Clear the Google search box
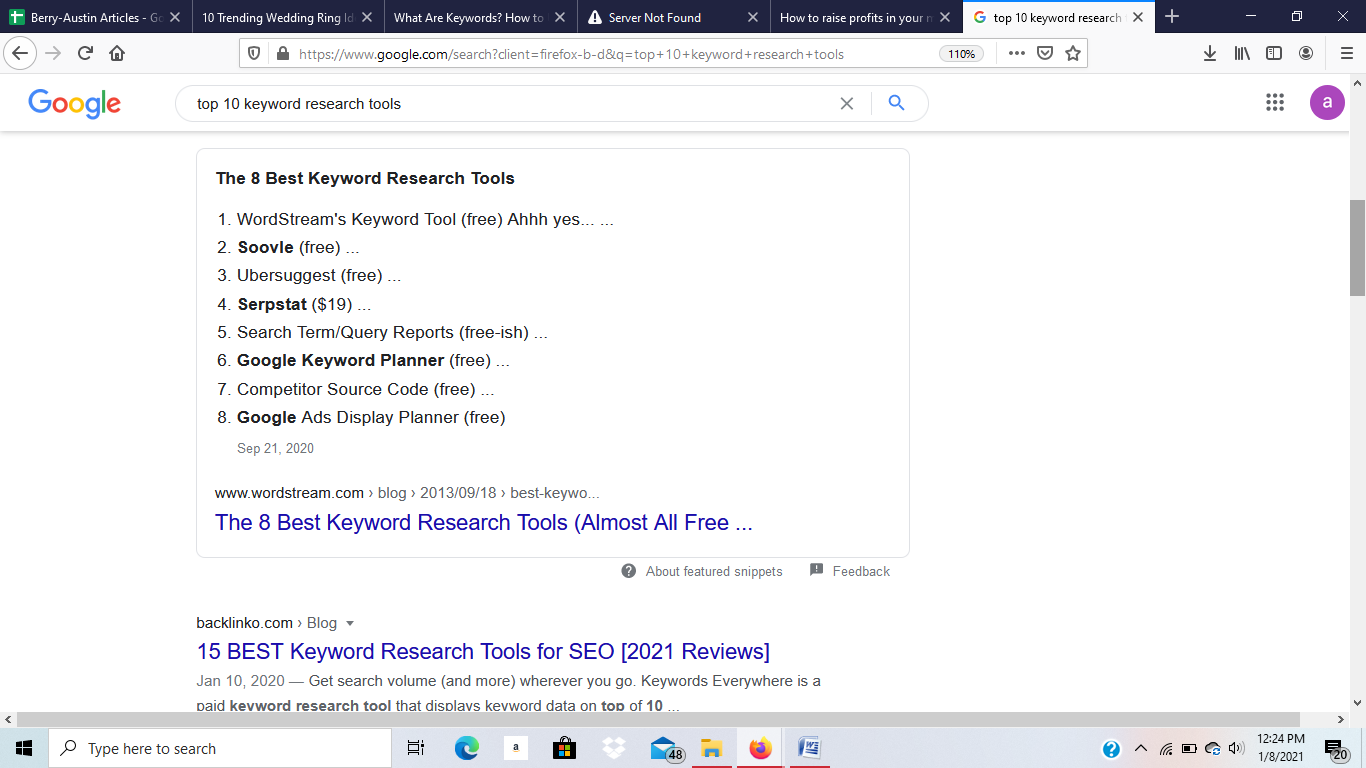The image size is (1366, 768). click(x=846, y=103)
